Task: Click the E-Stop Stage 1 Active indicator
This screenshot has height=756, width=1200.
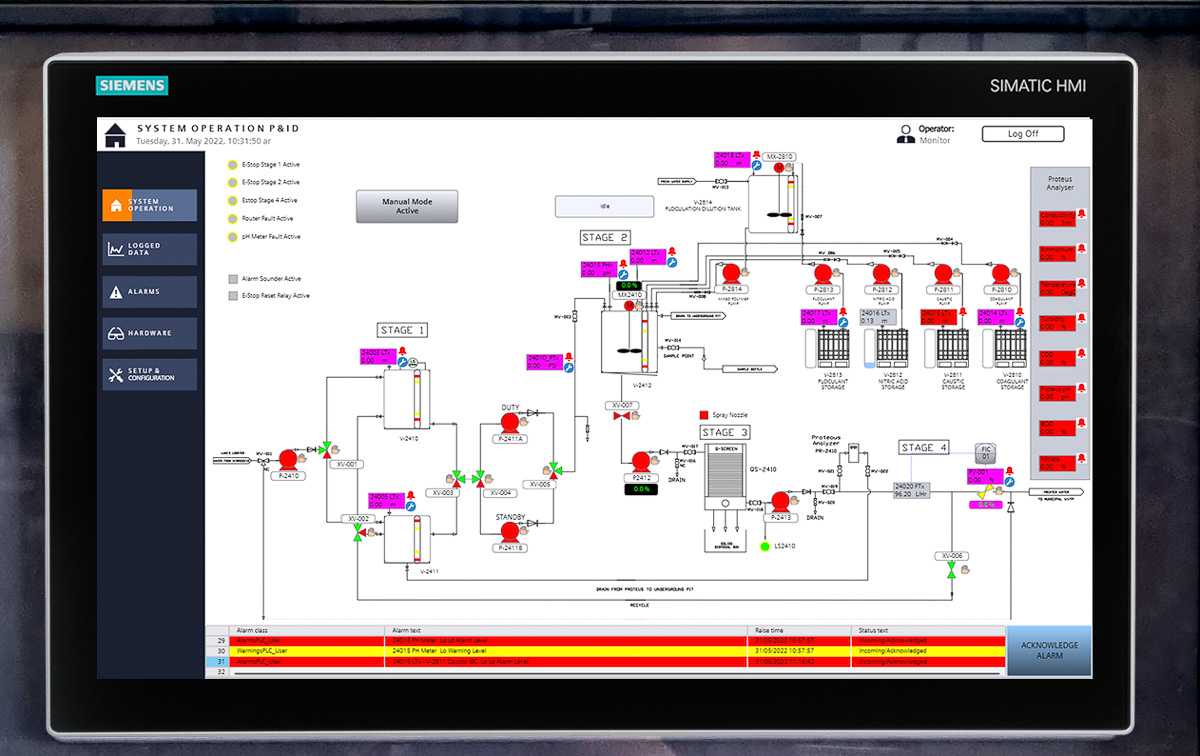Action: point(231,165)
